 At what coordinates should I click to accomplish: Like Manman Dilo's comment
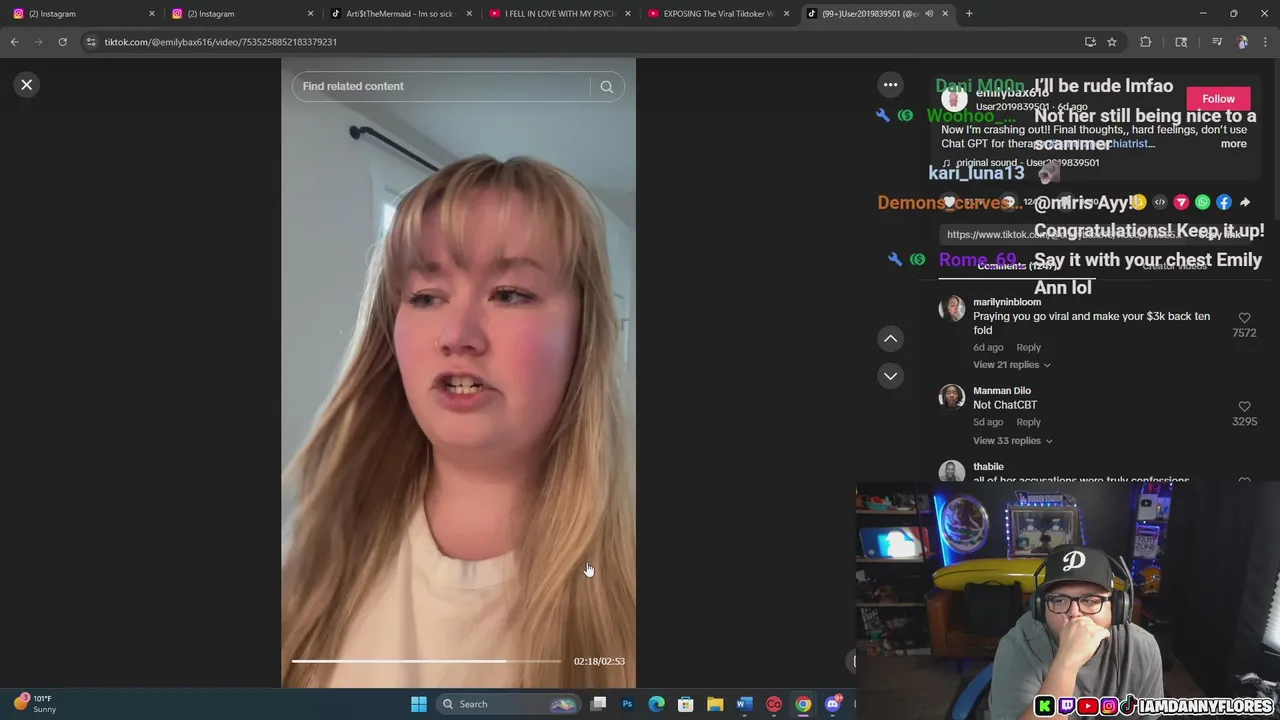click(x=1244, y=407)
